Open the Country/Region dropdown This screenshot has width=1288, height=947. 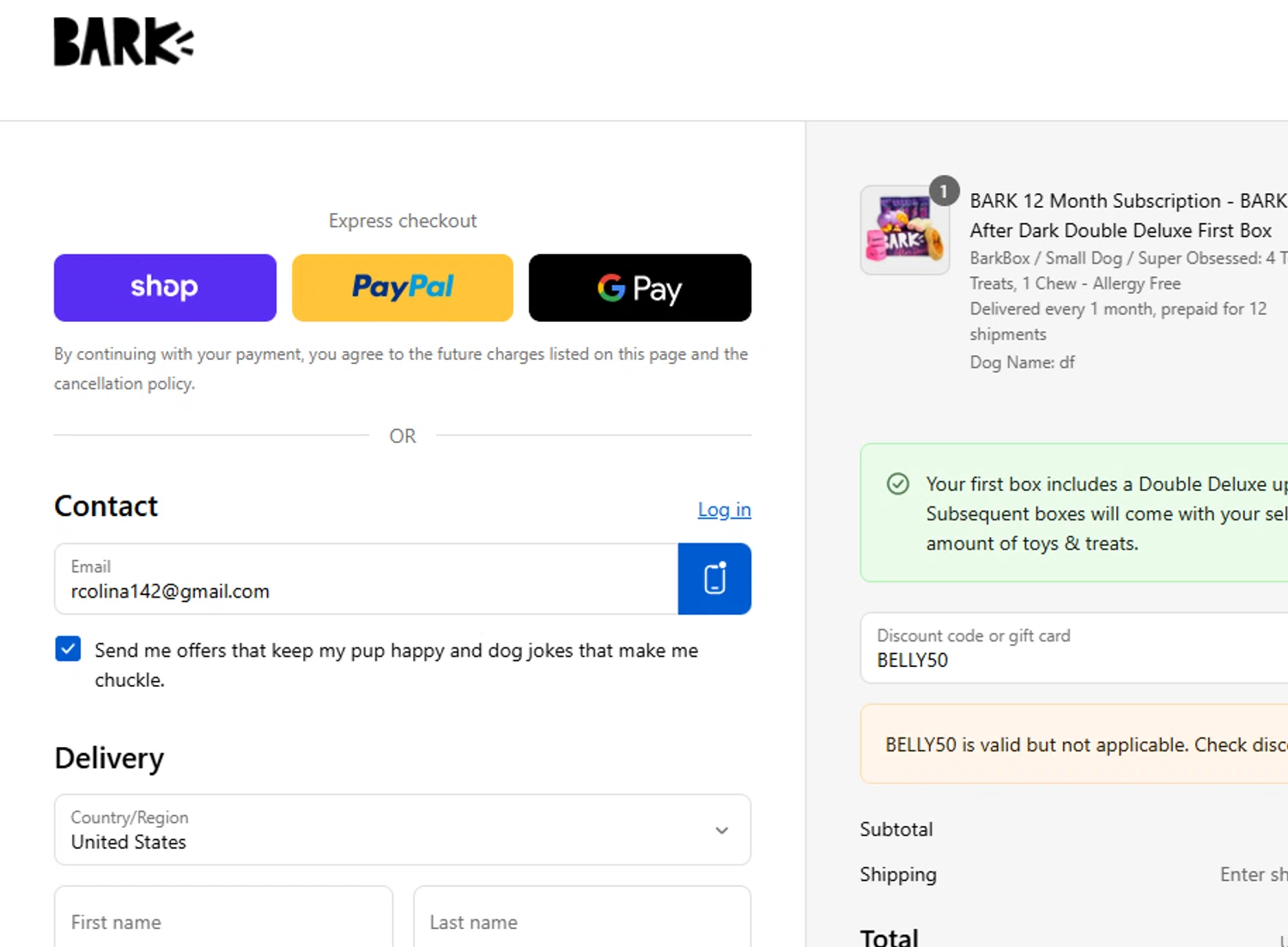click(403, 829)
